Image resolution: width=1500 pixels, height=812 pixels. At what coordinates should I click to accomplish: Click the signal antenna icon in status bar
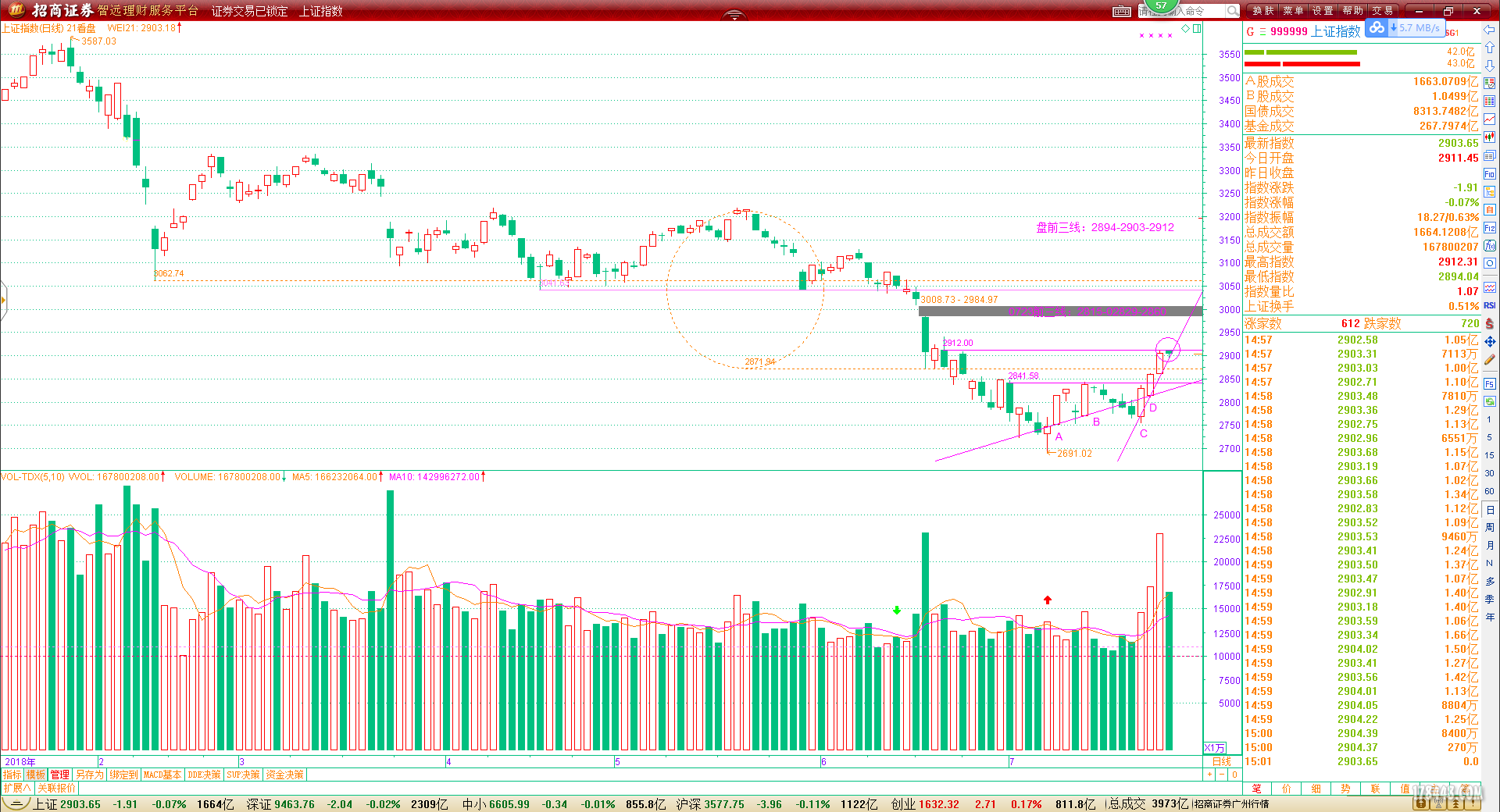(x=1439, y=804)
